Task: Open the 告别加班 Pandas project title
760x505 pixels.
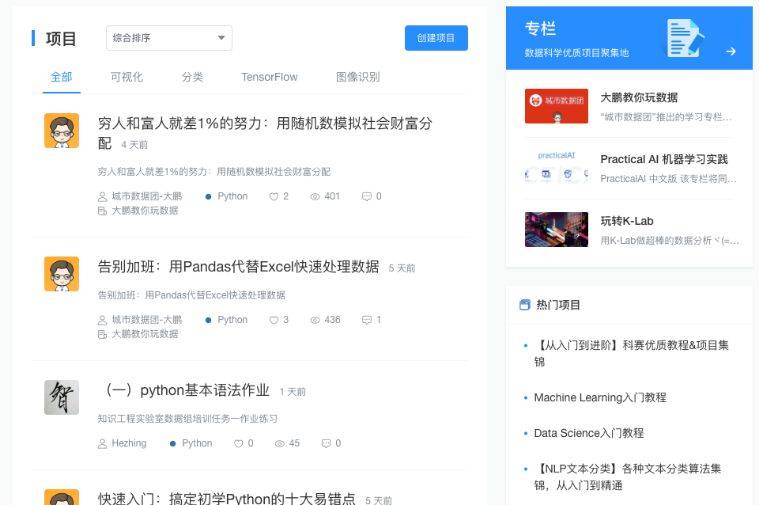Action: click(238, 267)
